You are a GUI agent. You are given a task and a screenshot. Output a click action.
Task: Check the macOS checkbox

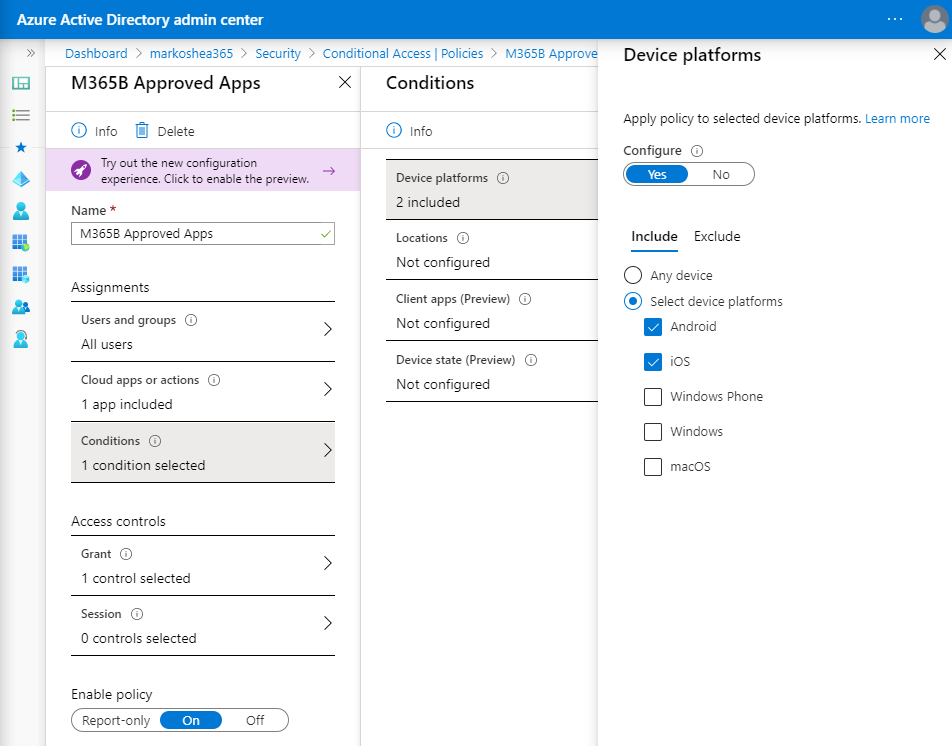point(653,467)
